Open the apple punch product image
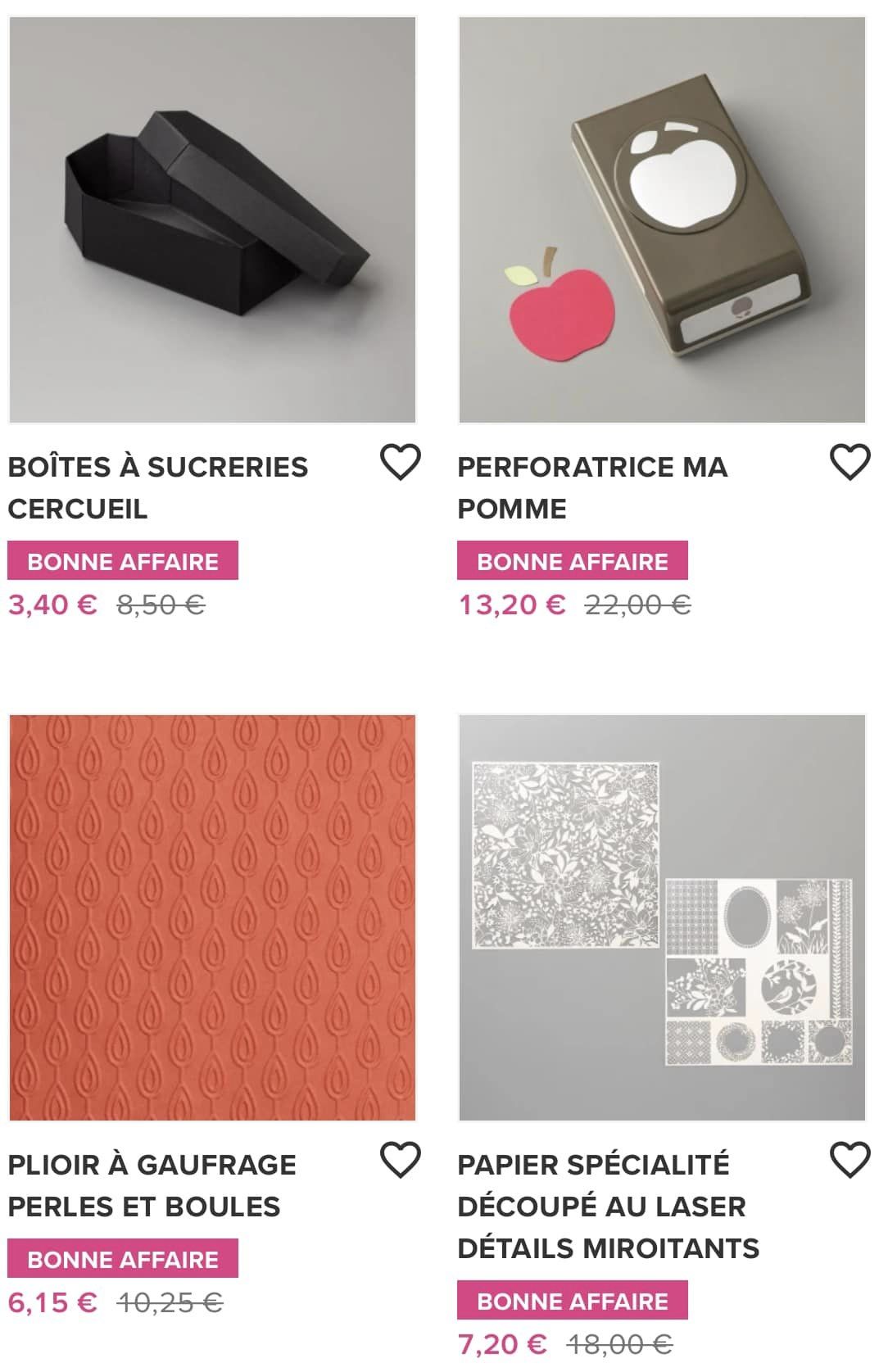 (662, 220)
